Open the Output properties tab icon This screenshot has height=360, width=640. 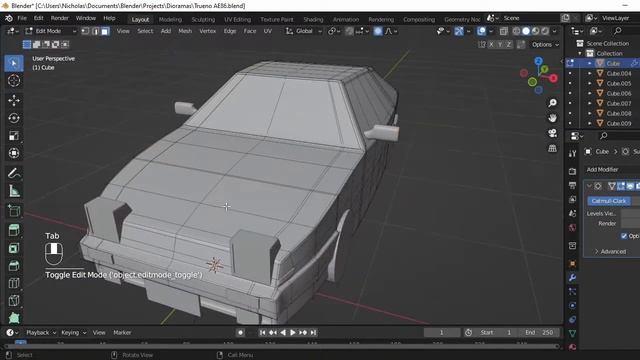click(572, 186)
